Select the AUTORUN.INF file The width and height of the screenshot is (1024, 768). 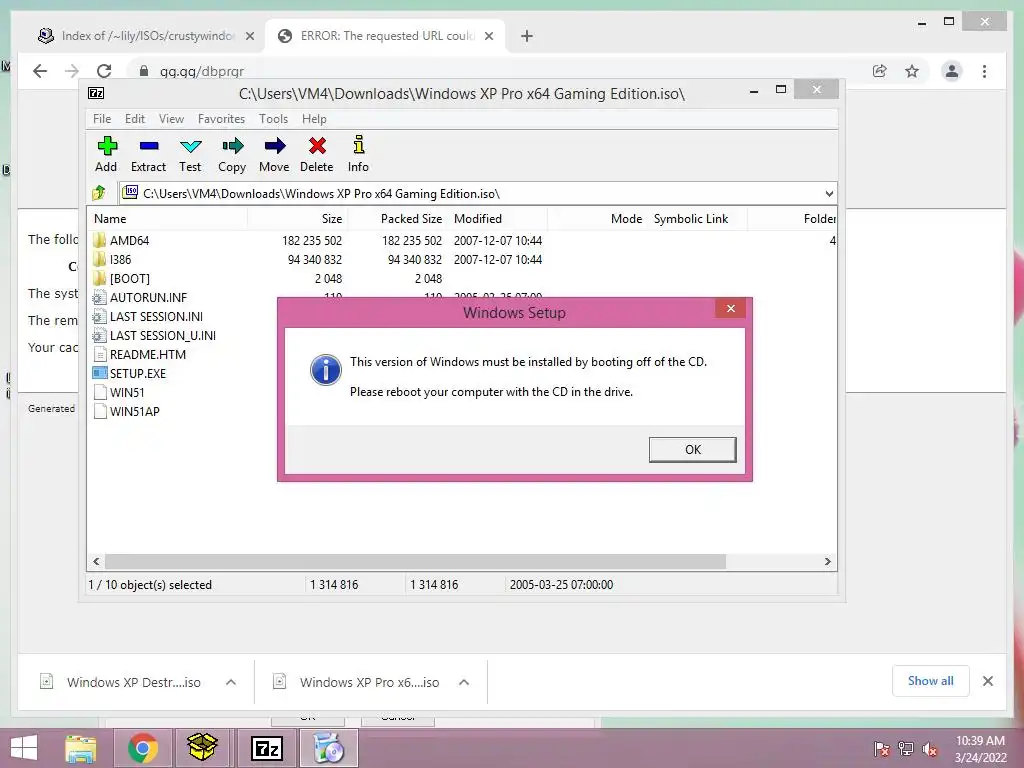[148, 297]
